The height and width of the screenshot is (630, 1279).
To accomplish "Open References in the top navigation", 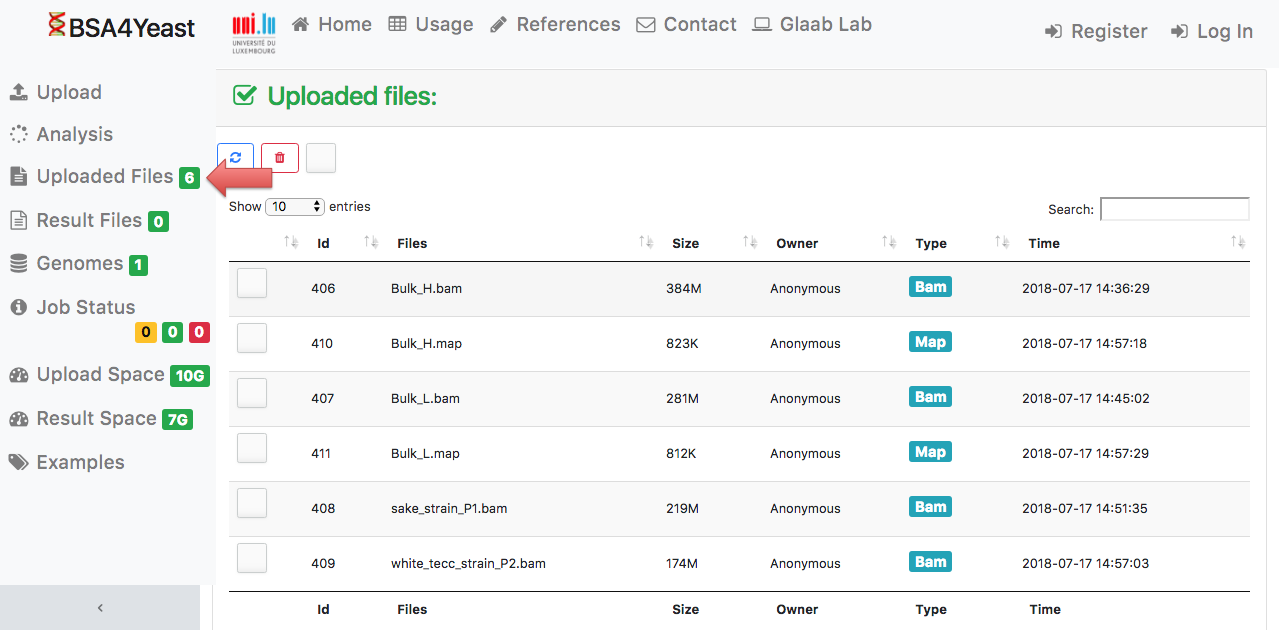I will (555, 24).
